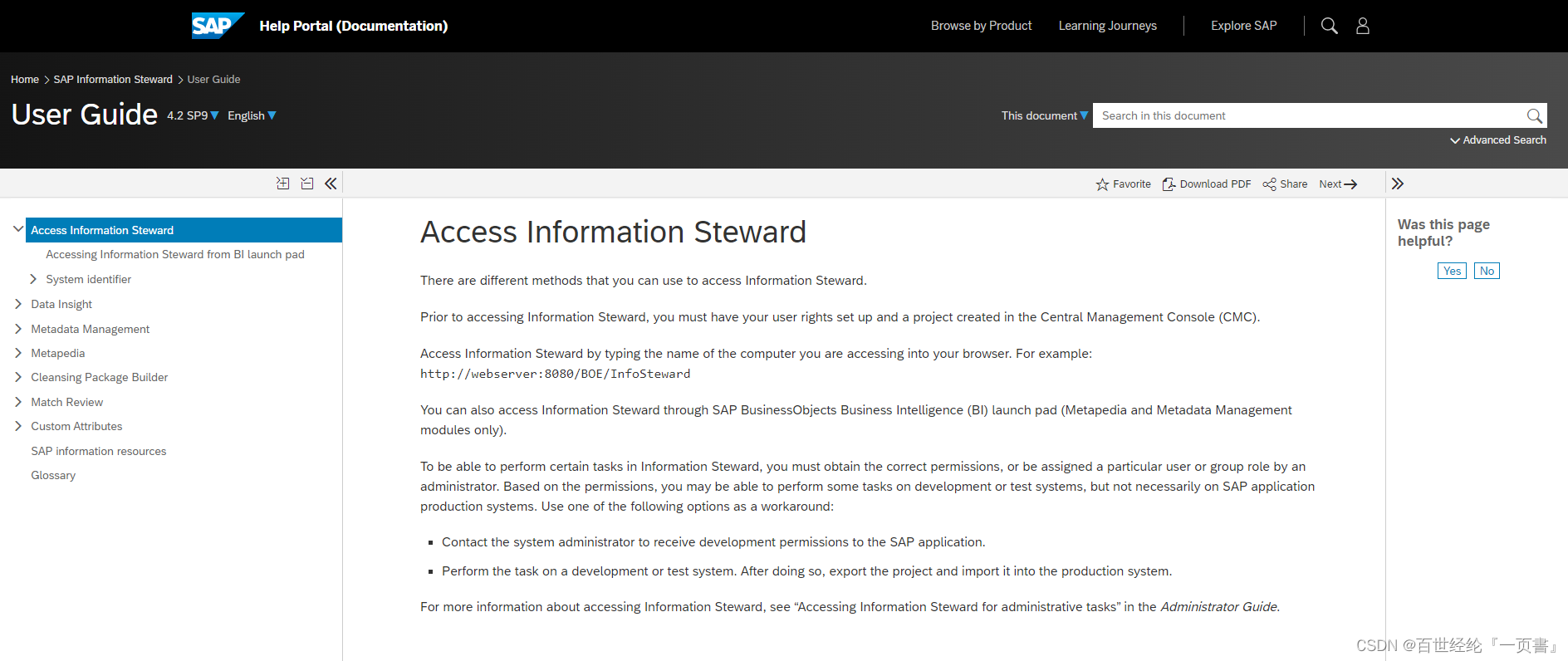
Task: Expand all table of contents nodes icon
Action: pyautogui.click(x=283, y=184)
